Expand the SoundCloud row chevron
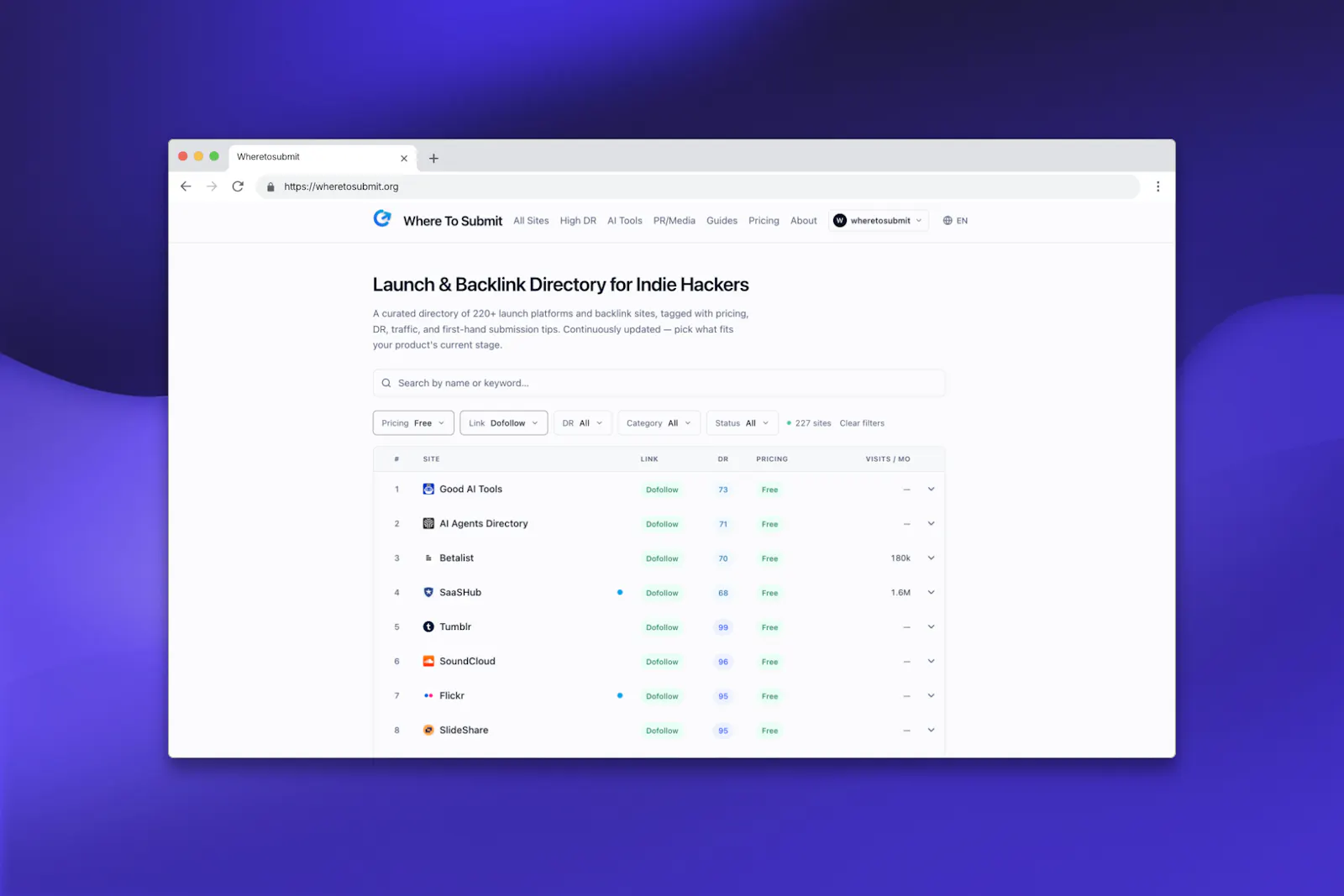 (931, 661)
